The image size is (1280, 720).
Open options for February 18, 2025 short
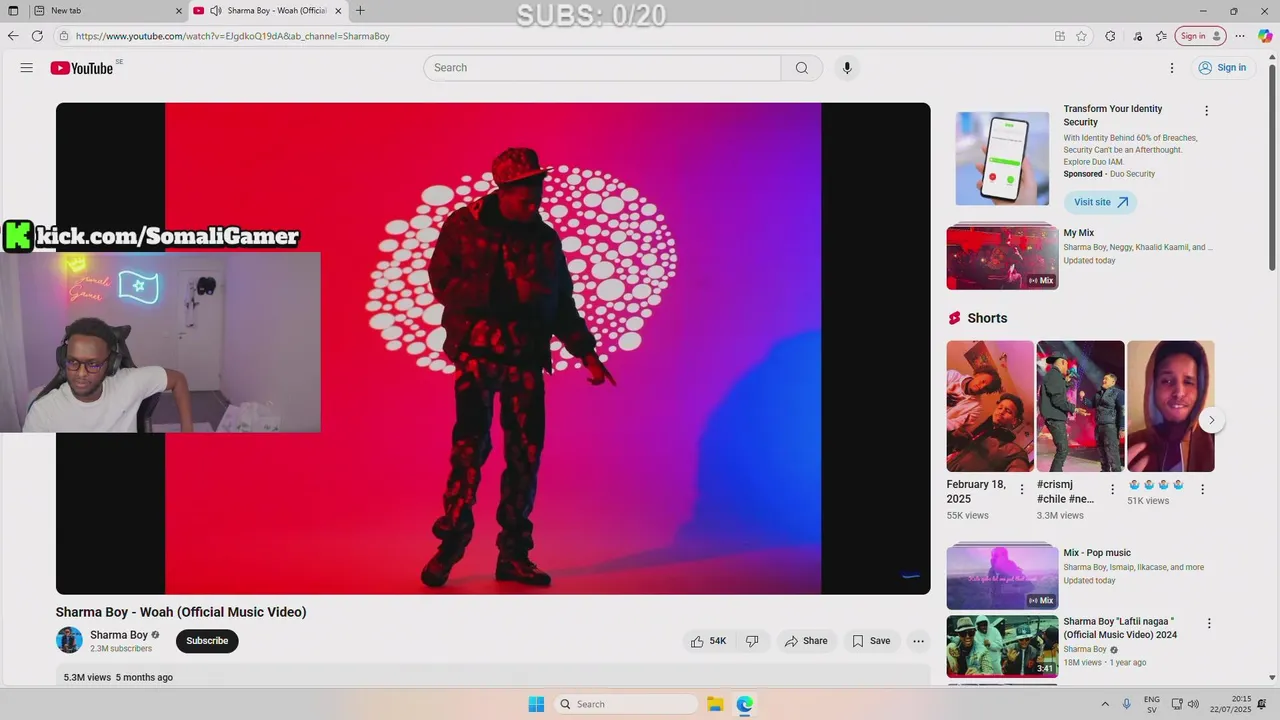(1022, 489)
